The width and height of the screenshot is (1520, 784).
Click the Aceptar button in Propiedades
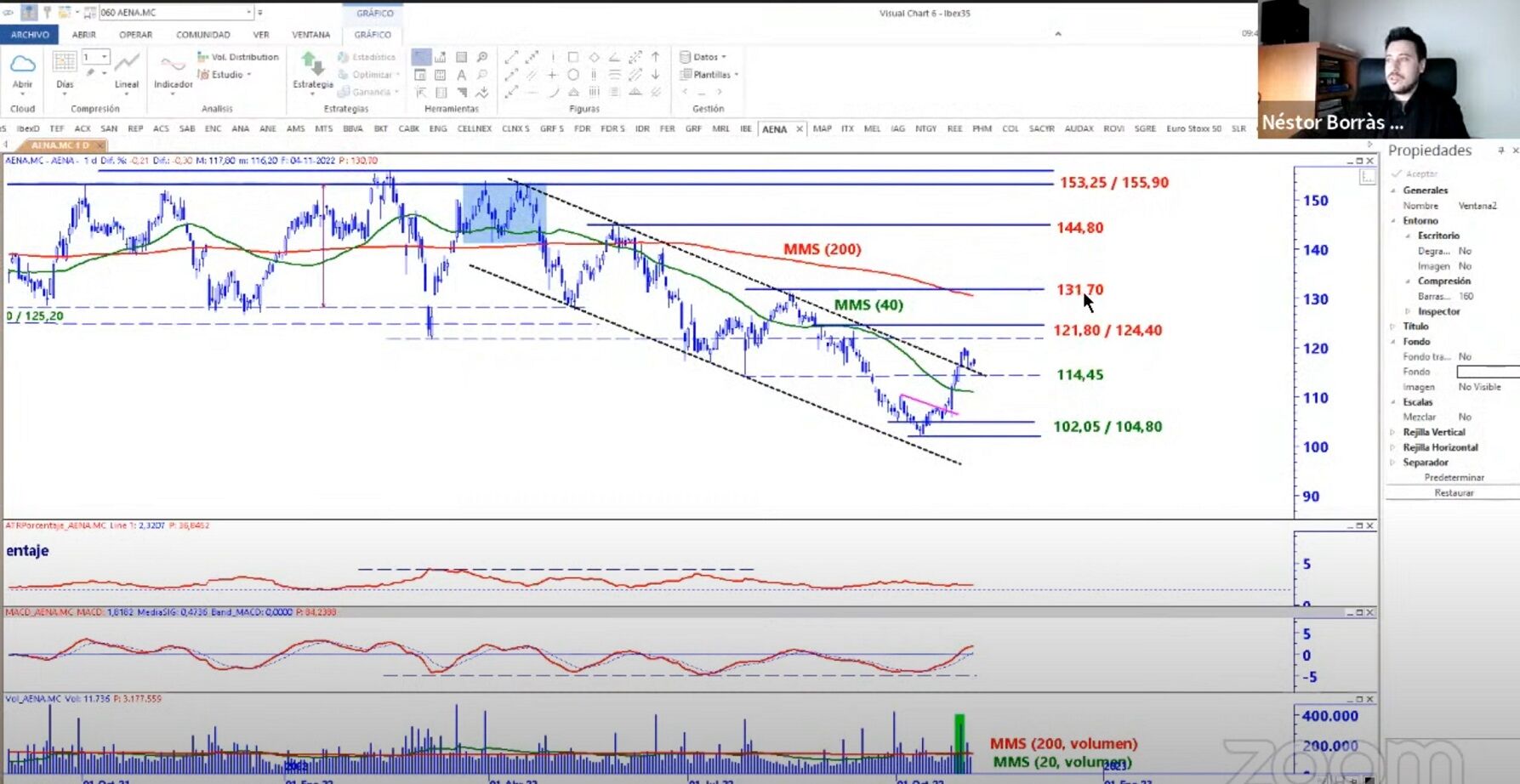tap(1414, 173)
